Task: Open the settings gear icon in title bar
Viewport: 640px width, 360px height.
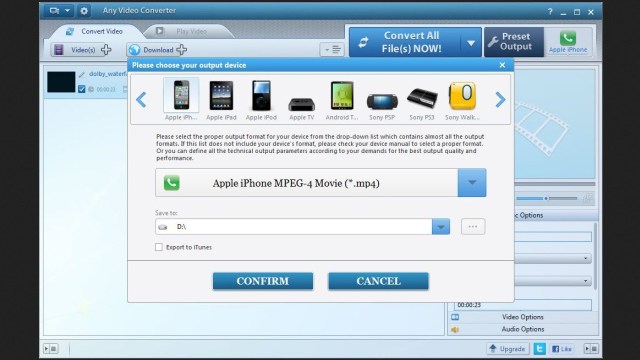Action: (84, 11)
